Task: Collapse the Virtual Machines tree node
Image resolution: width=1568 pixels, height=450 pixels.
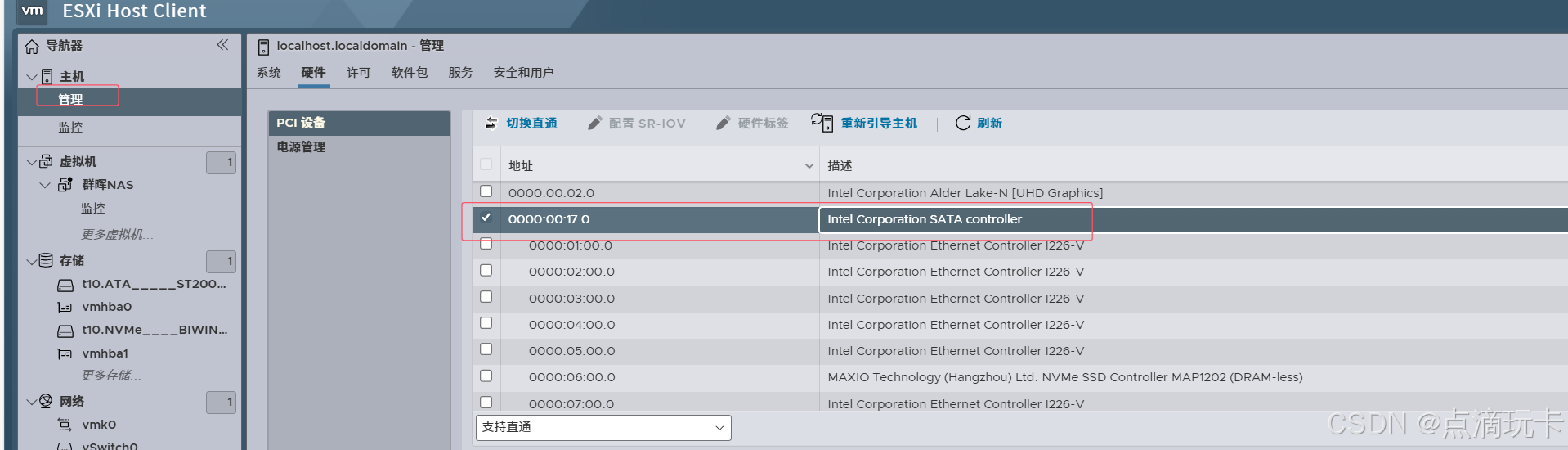Action: coord(32,162)
